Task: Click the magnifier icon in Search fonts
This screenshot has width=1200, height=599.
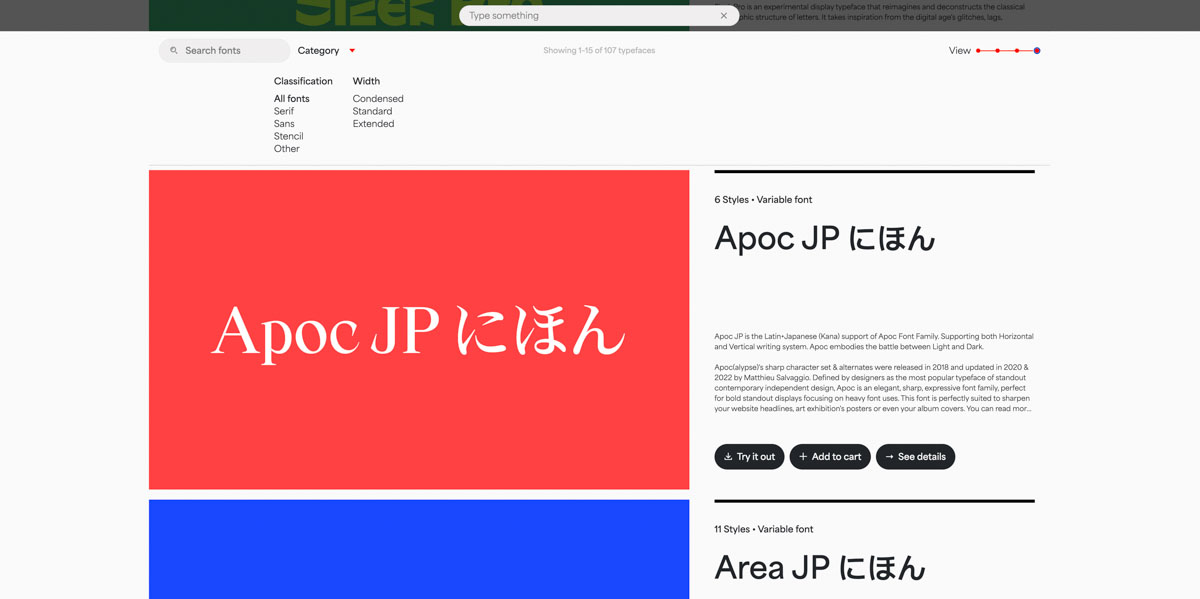Action: [x=174, y=50]
